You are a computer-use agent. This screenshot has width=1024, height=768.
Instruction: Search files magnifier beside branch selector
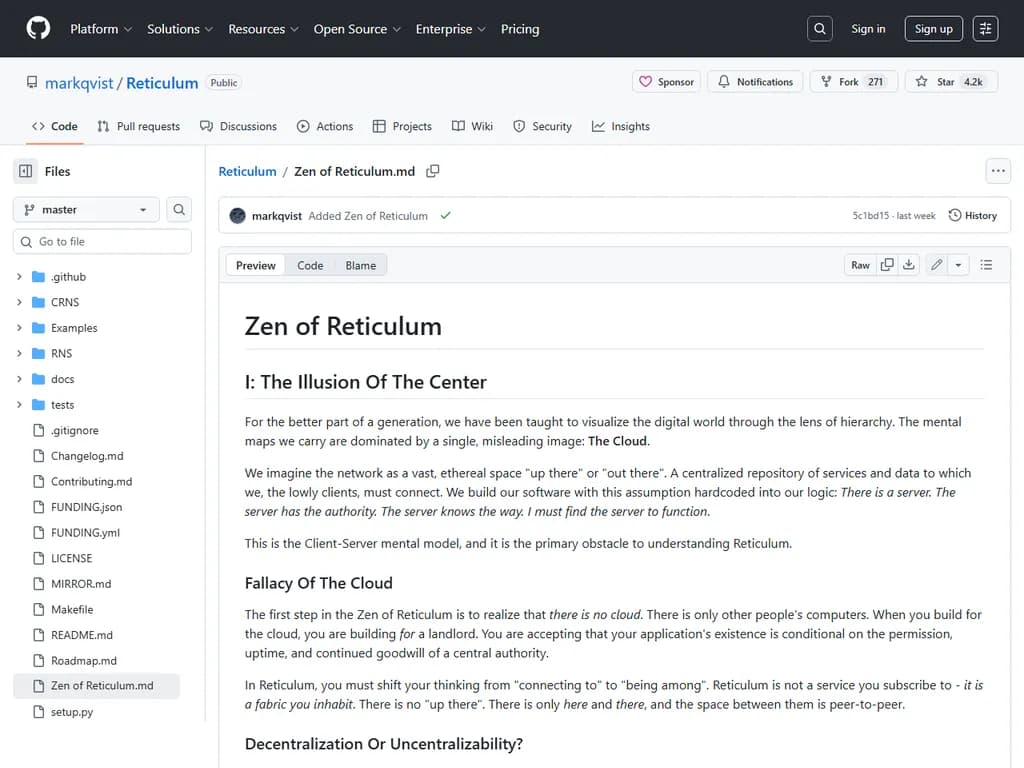179,209
